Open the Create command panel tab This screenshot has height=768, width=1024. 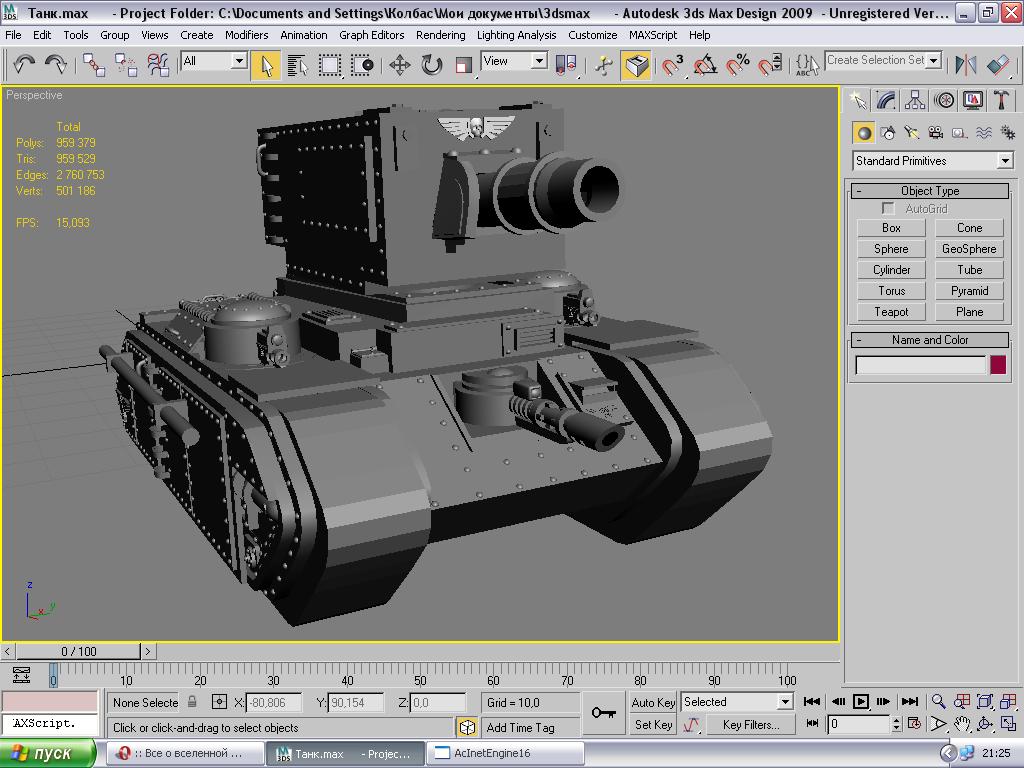coord(858,100)
